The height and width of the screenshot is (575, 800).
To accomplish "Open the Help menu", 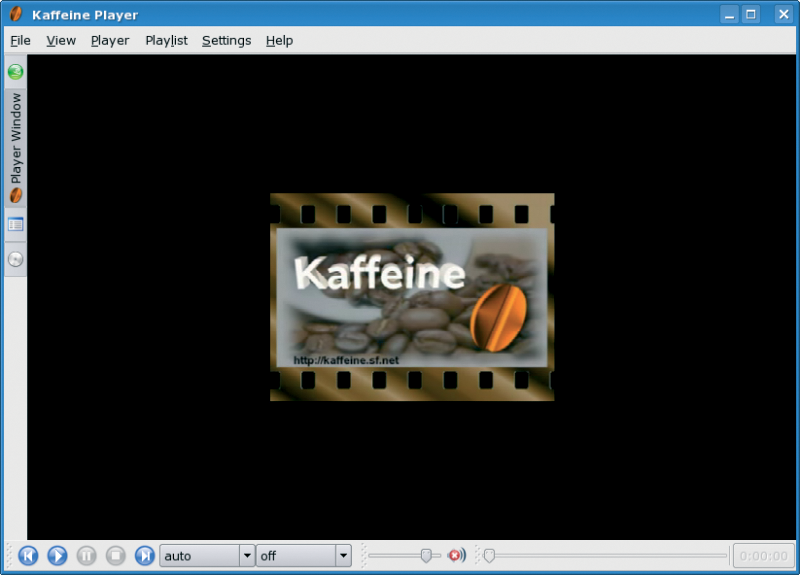I will coord(279,40).
